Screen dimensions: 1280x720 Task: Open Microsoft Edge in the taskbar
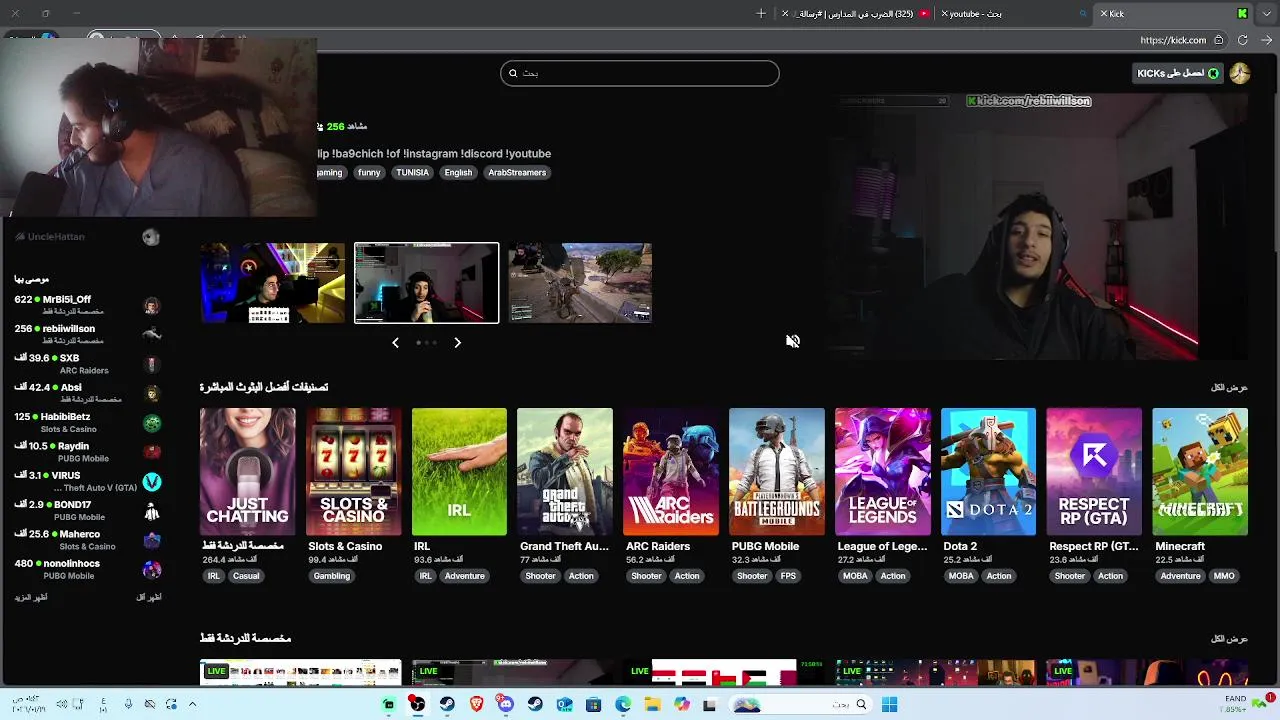coord(623,705)
